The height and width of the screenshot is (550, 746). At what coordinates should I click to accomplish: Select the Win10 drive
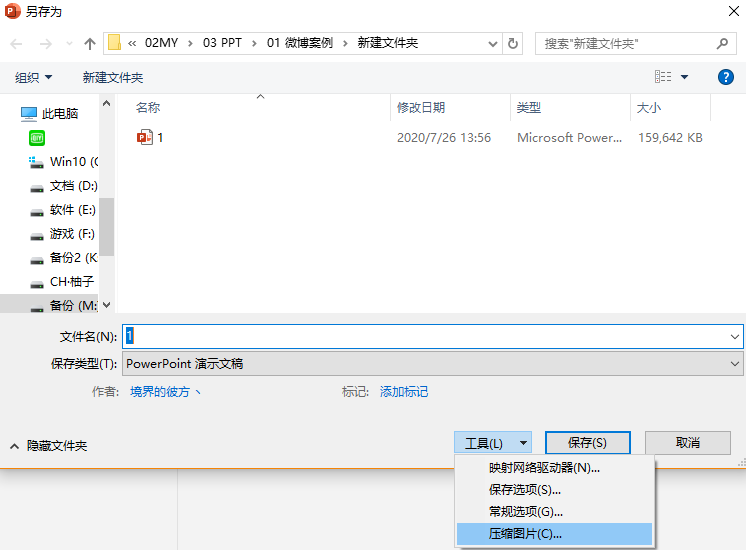[x=63, y=162]
